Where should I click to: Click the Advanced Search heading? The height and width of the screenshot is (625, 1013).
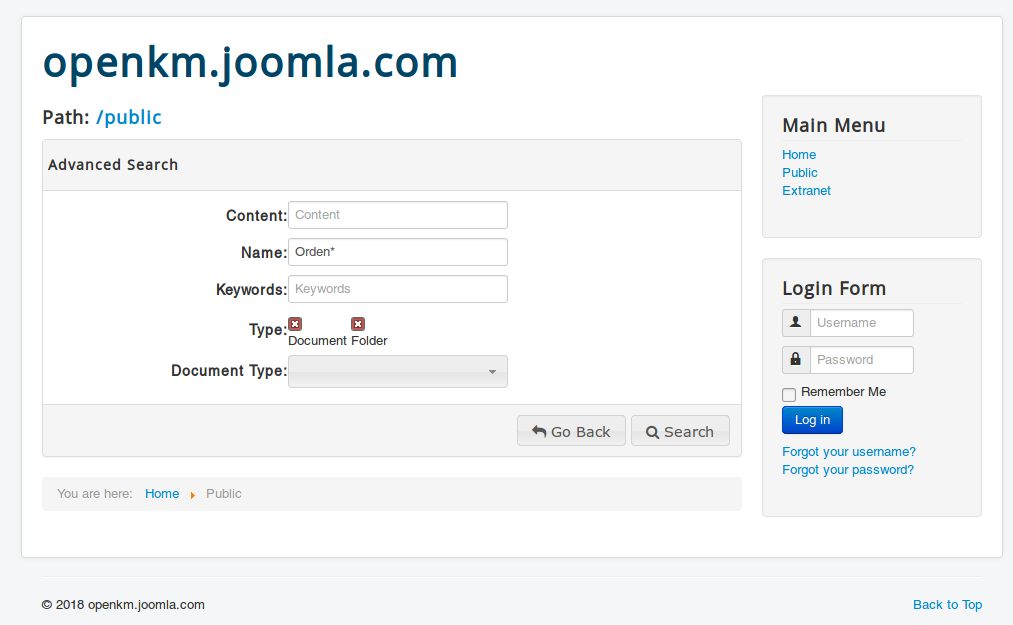pos(113,165)
